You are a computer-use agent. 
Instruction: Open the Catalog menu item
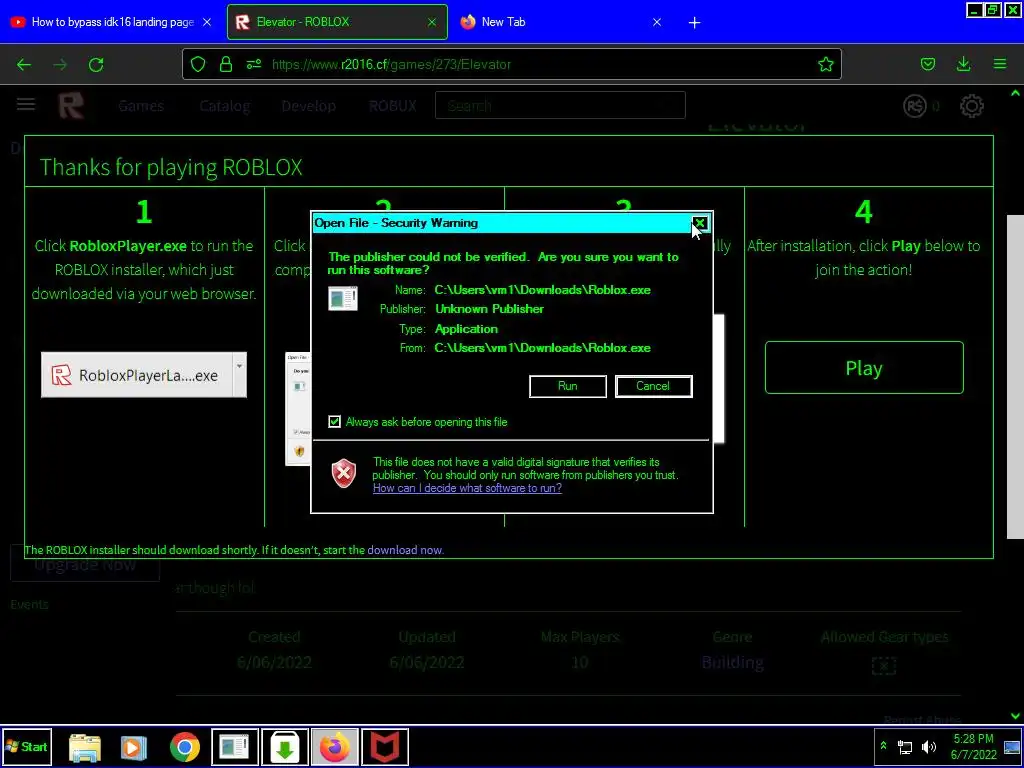coord(225,106)
